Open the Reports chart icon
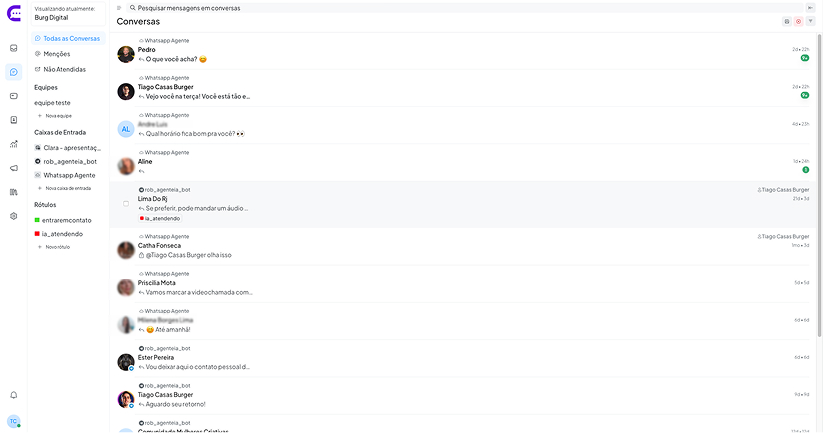The height and width of the screenshot is (433, 823). 14,144
